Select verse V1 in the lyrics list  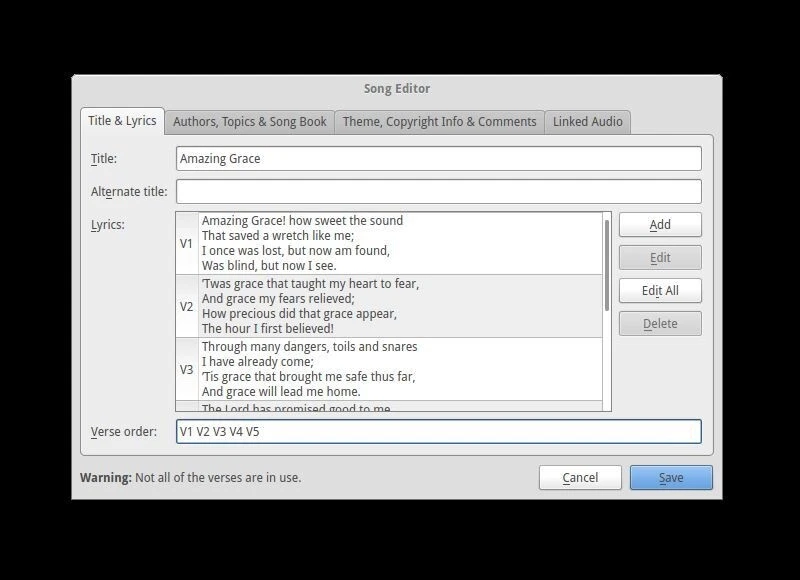click(x=390, y=241)
